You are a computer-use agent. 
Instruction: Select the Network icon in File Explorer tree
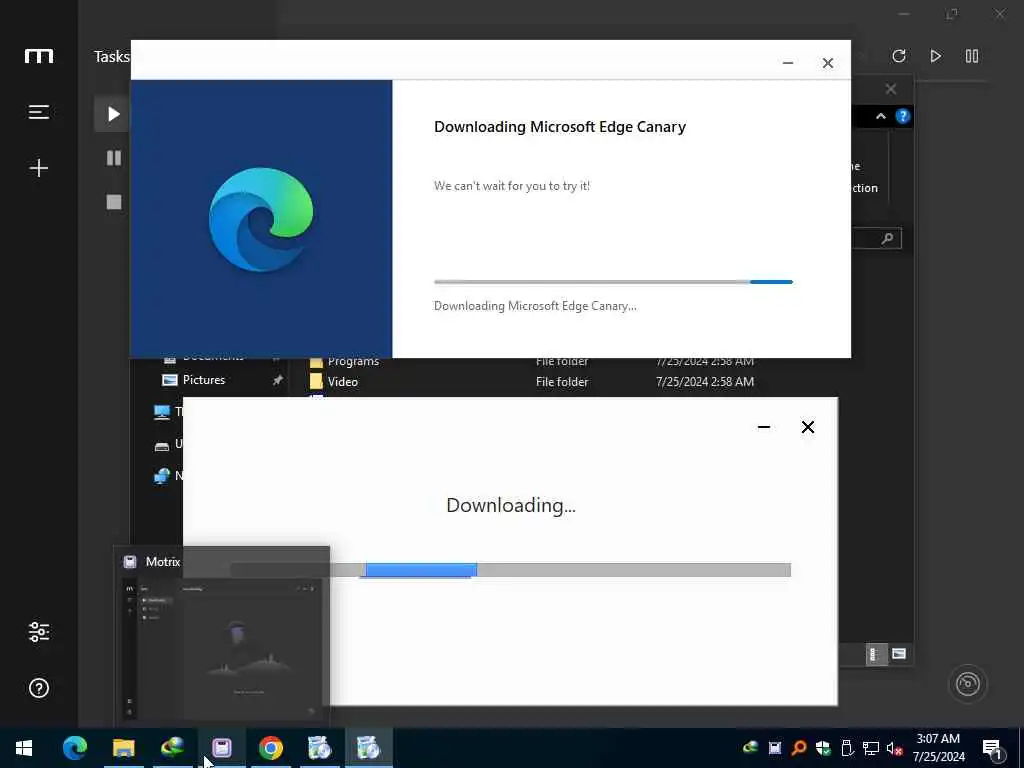[x=162, y=476]
